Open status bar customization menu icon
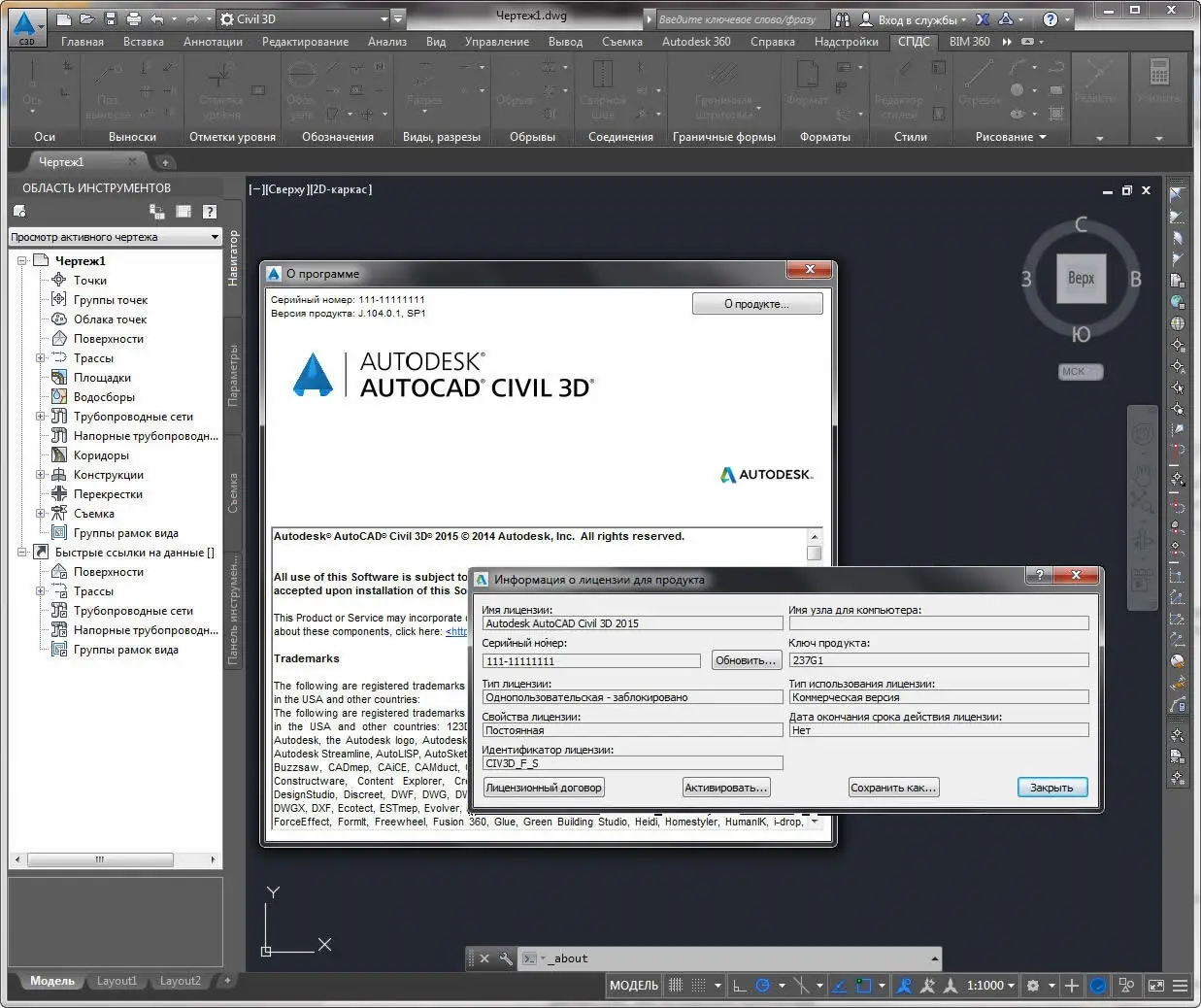1201x1008 pixels. coord(1181,986)
